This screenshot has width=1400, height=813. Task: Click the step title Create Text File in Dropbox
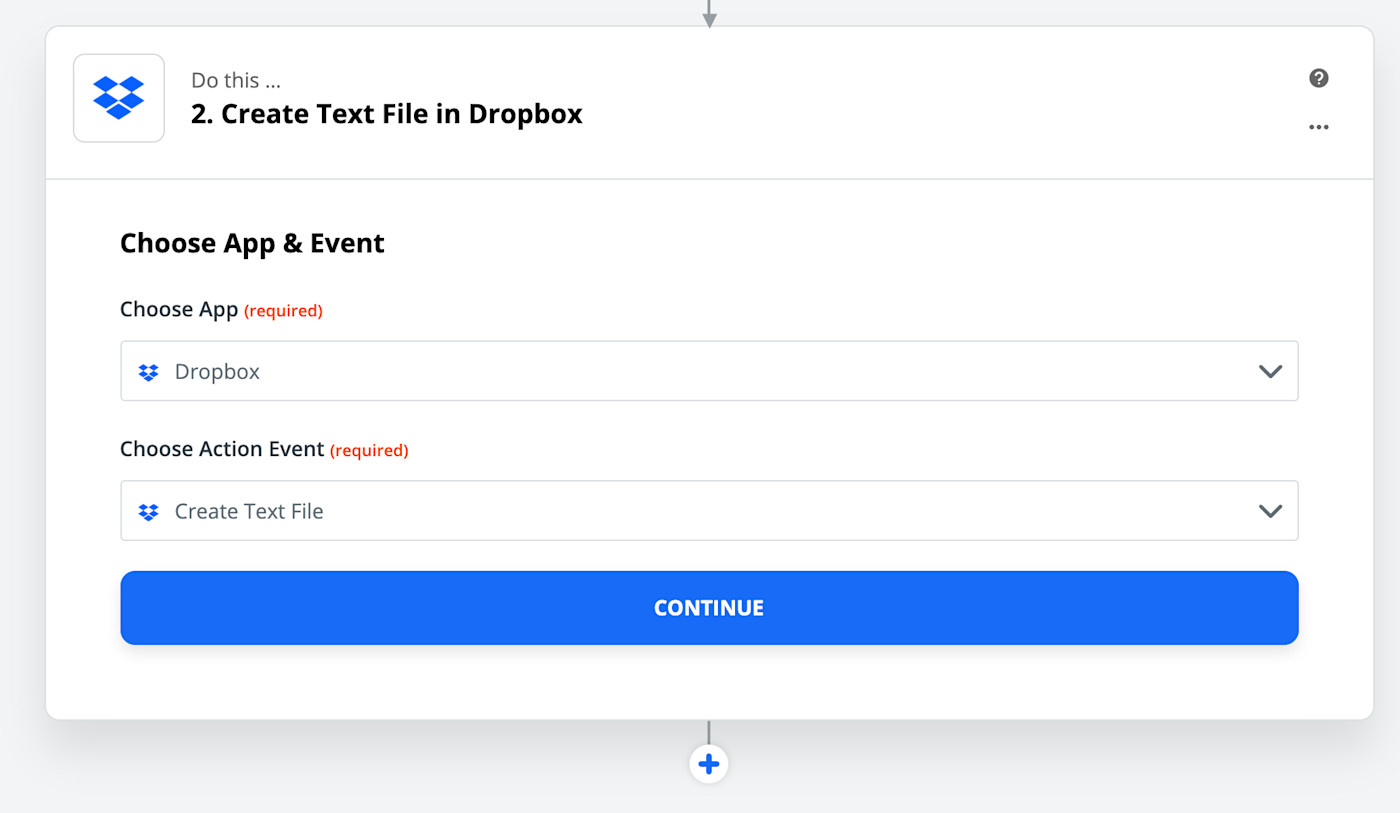(386, 114)
